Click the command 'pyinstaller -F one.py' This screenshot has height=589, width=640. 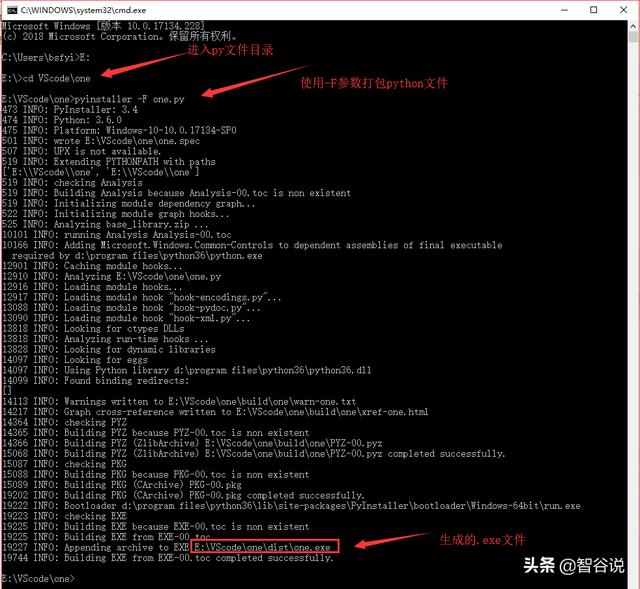click(x=130, y=99)
